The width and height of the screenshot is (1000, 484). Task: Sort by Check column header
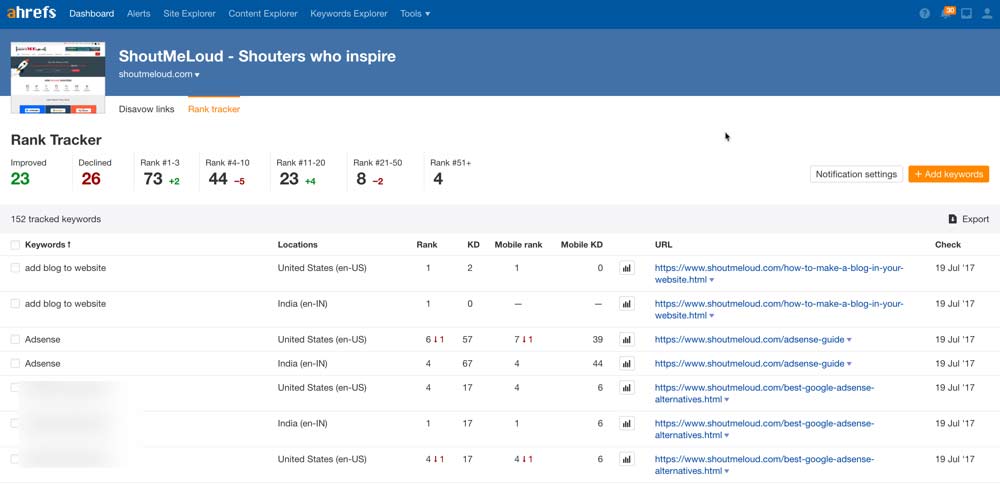[x=948, y=245]
